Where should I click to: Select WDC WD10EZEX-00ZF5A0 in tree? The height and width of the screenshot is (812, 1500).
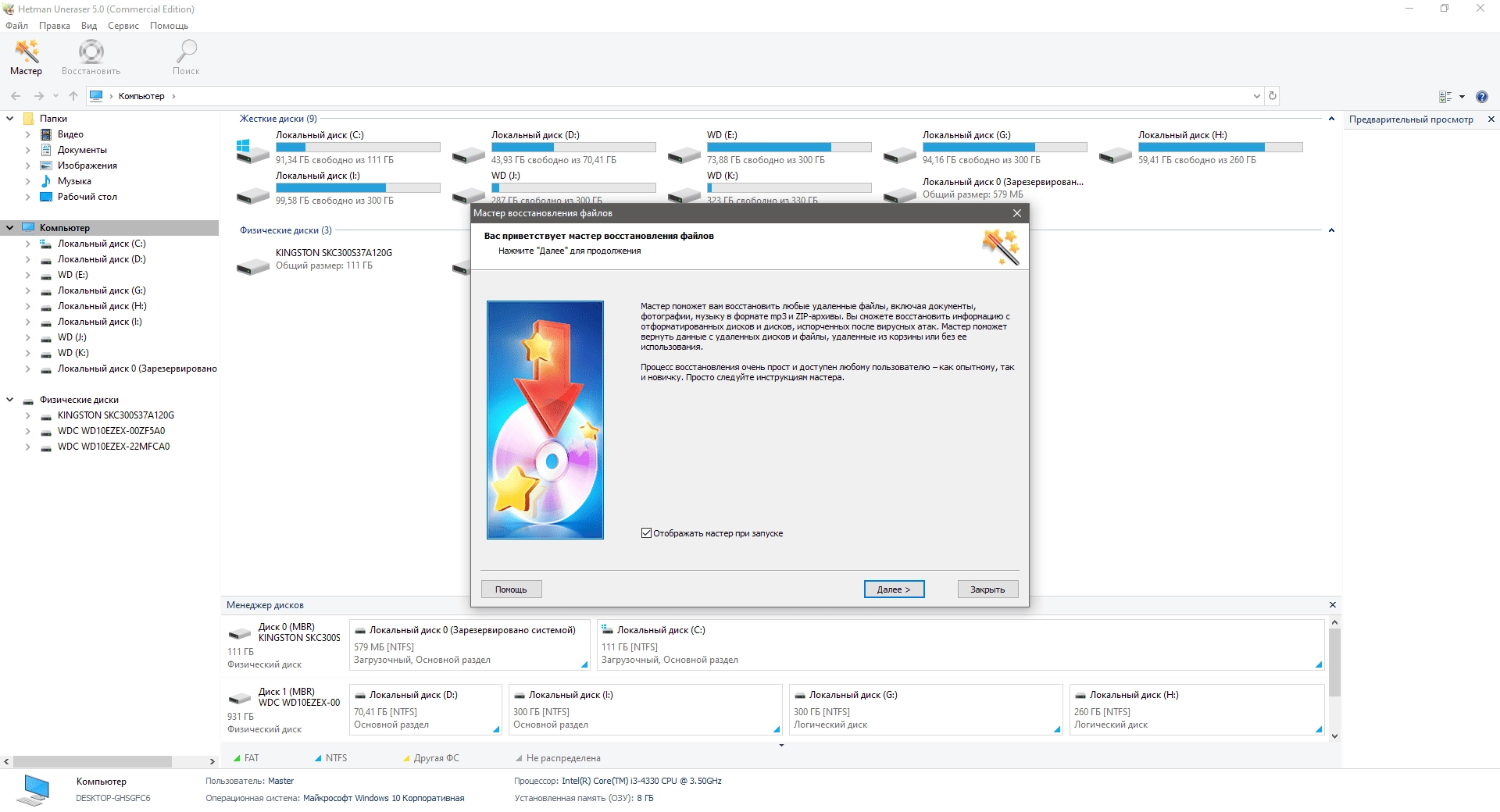(111, 431)
